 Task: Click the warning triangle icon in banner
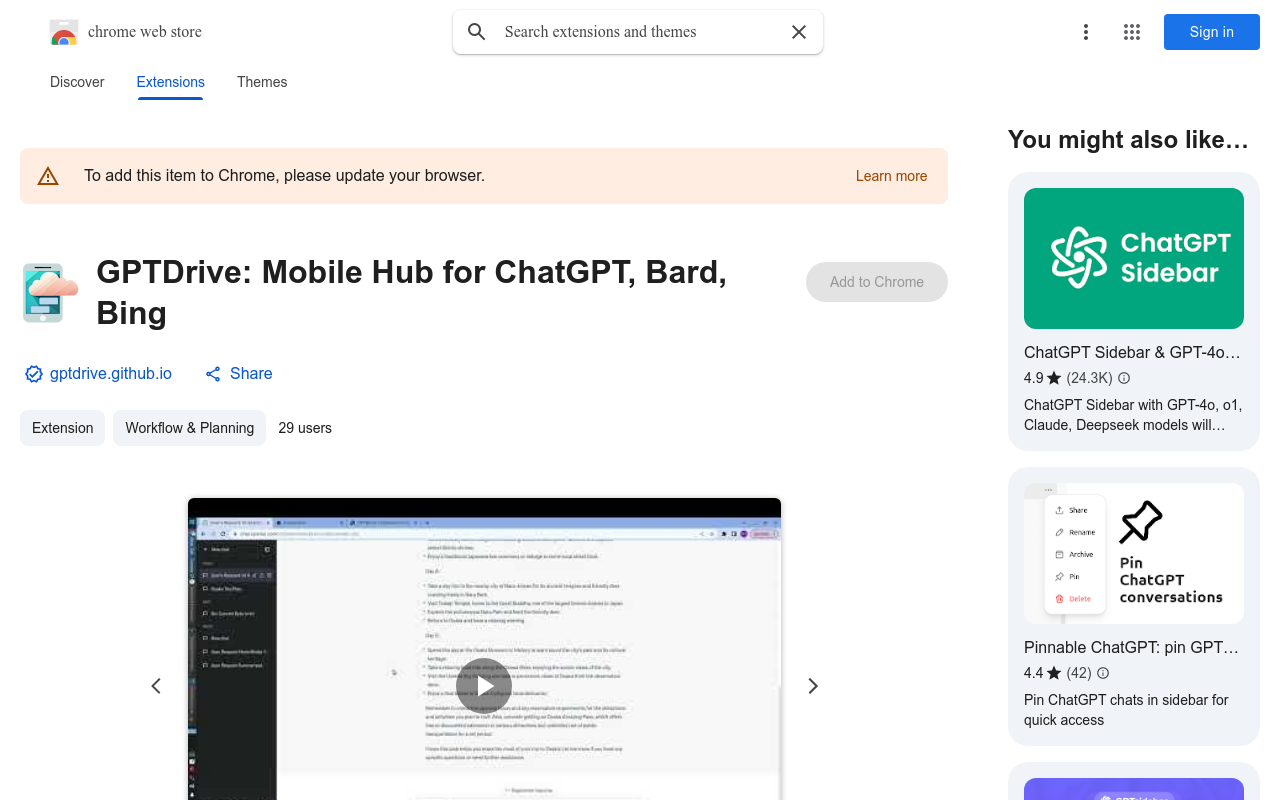click(48, 176)
